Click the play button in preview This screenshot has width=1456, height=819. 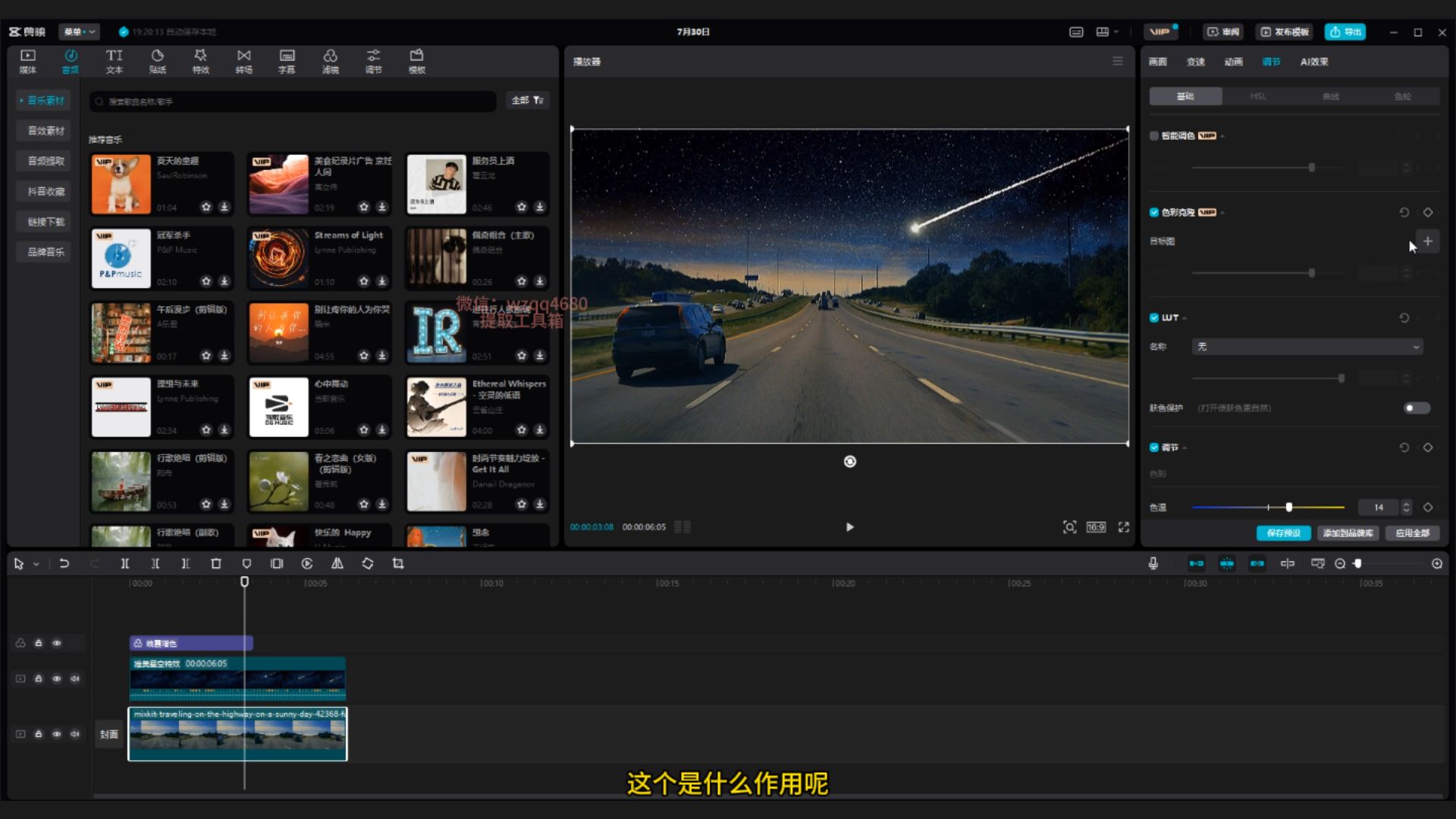[x=849, y=527]
